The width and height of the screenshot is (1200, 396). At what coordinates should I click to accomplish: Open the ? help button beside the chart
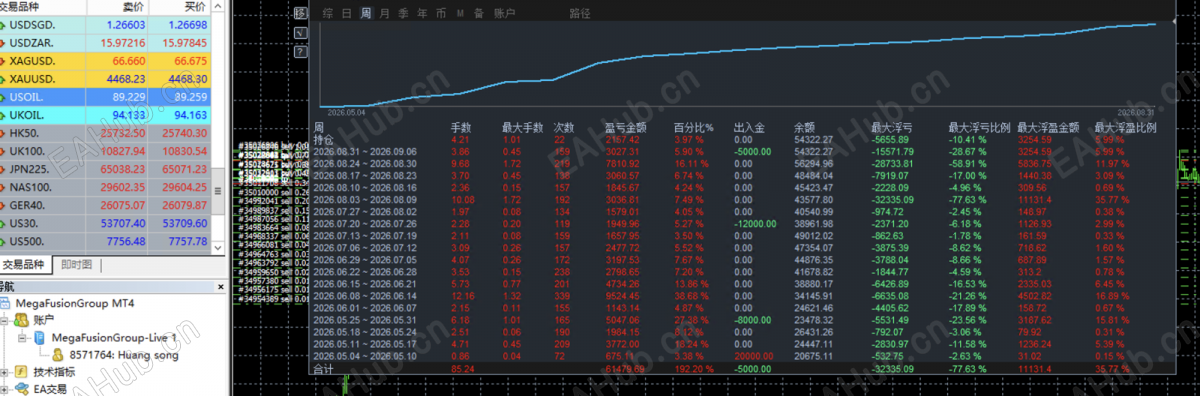(x=302, y=52)
